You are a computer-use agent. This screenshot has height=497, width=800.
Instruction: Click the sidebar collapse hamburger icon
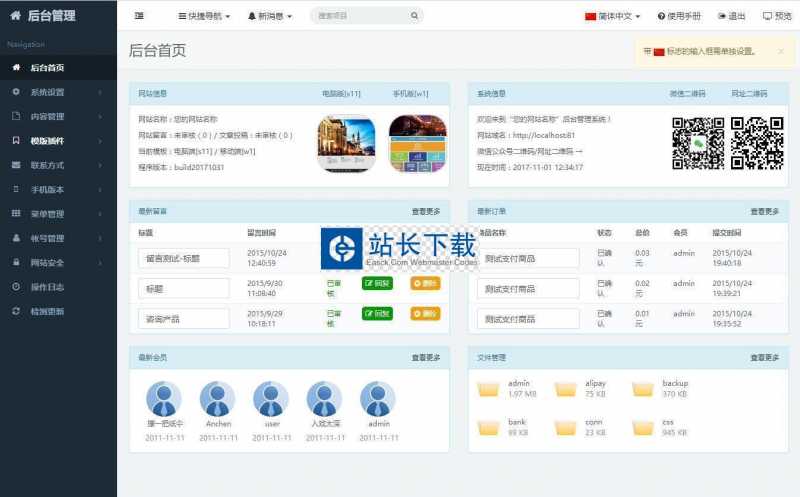139,16
